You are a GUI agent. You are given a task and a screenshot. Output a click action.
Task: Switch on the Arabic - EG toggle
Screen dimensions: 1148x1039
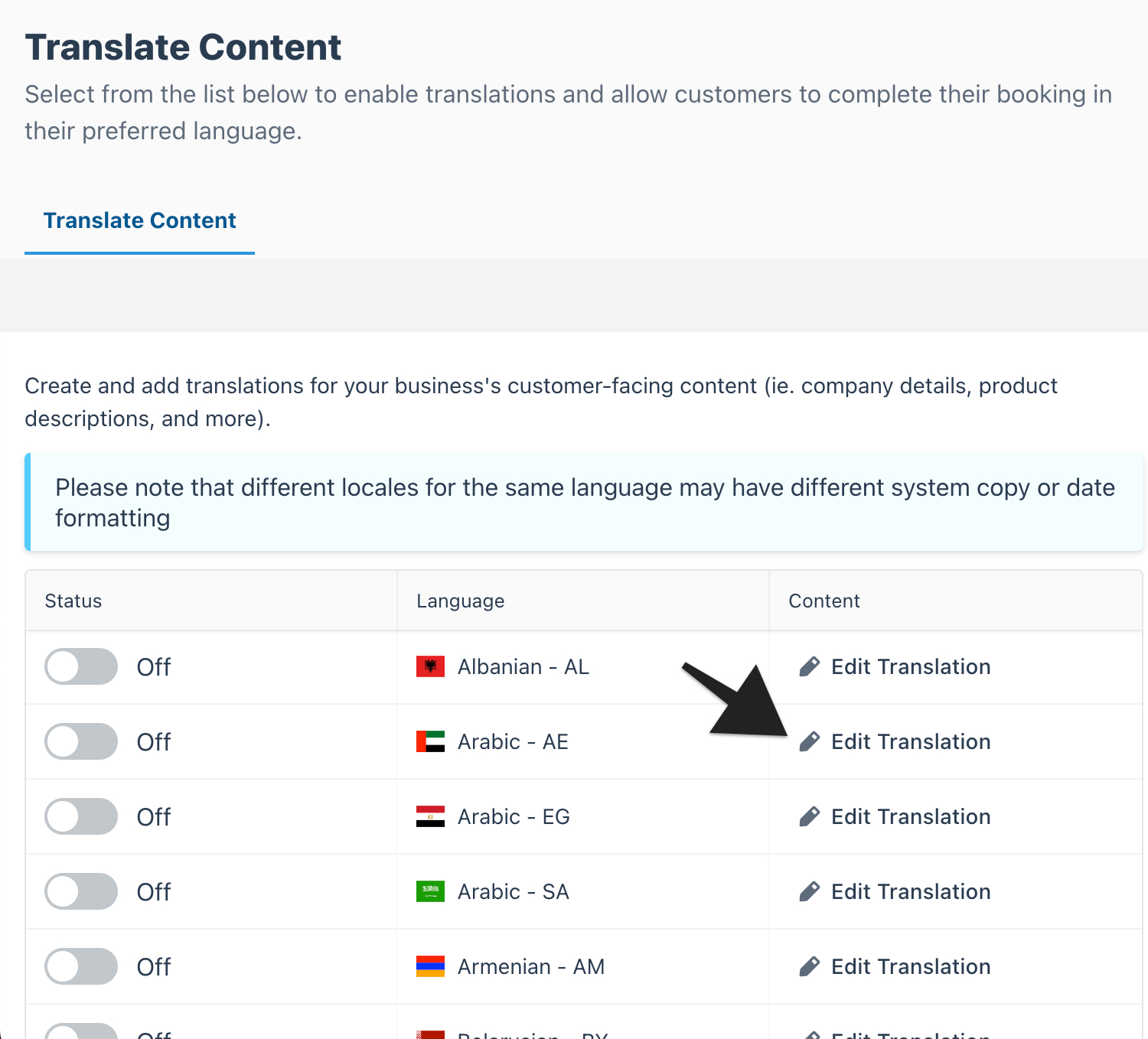pos(81,816)
